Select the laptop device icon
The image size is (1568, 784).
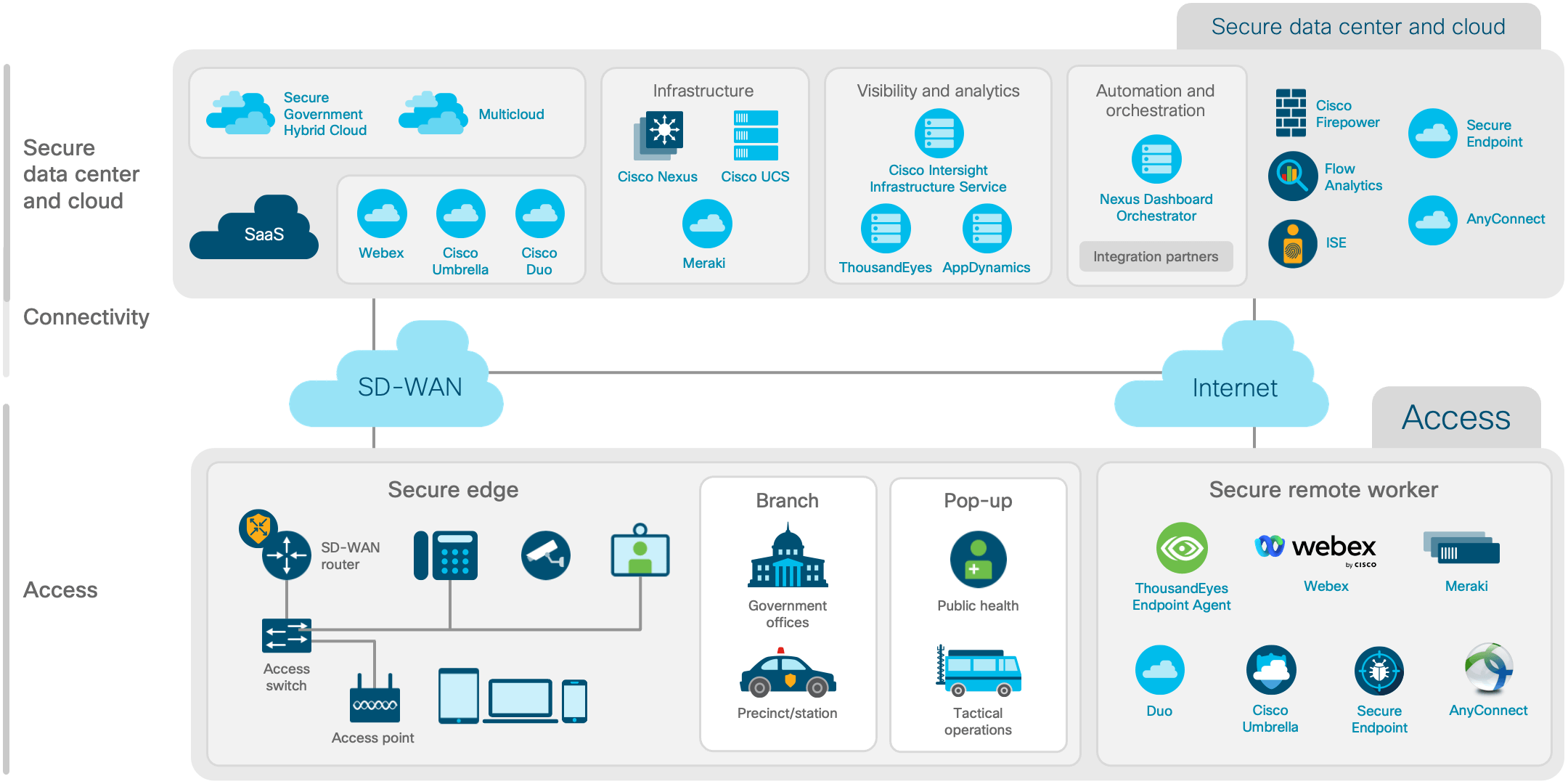point(520,701)
